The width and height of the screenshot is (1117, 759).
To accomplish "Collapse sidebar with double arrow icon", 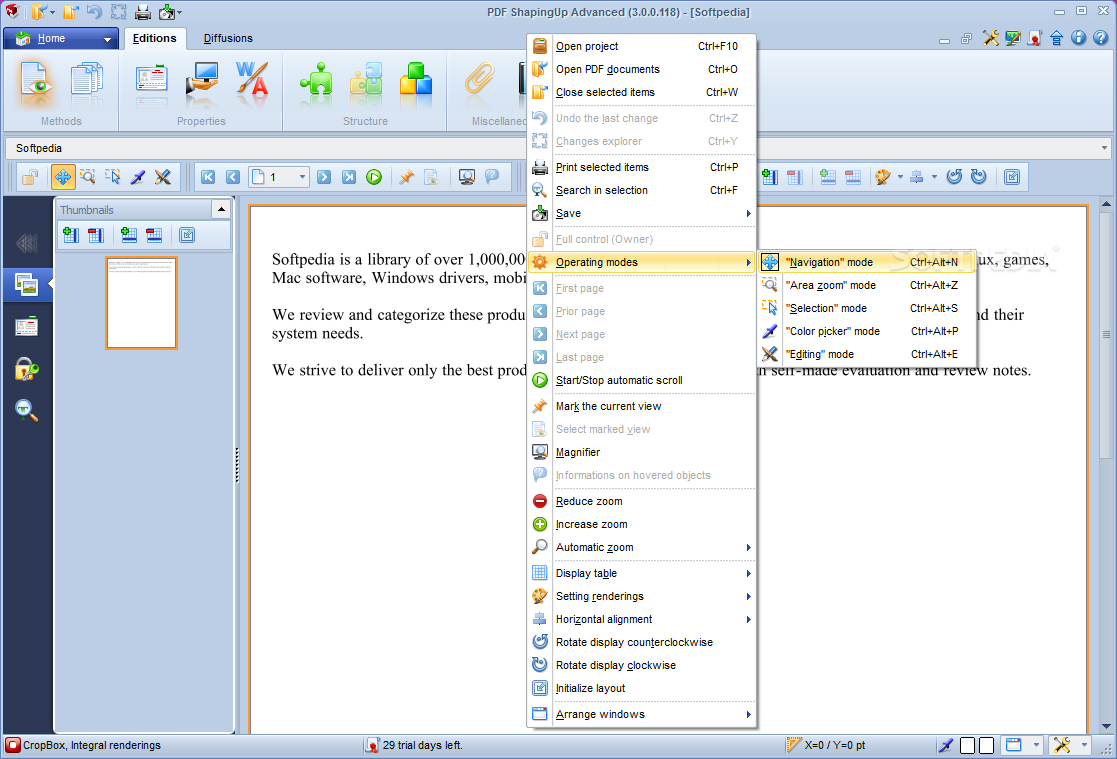I will (26, 244).
